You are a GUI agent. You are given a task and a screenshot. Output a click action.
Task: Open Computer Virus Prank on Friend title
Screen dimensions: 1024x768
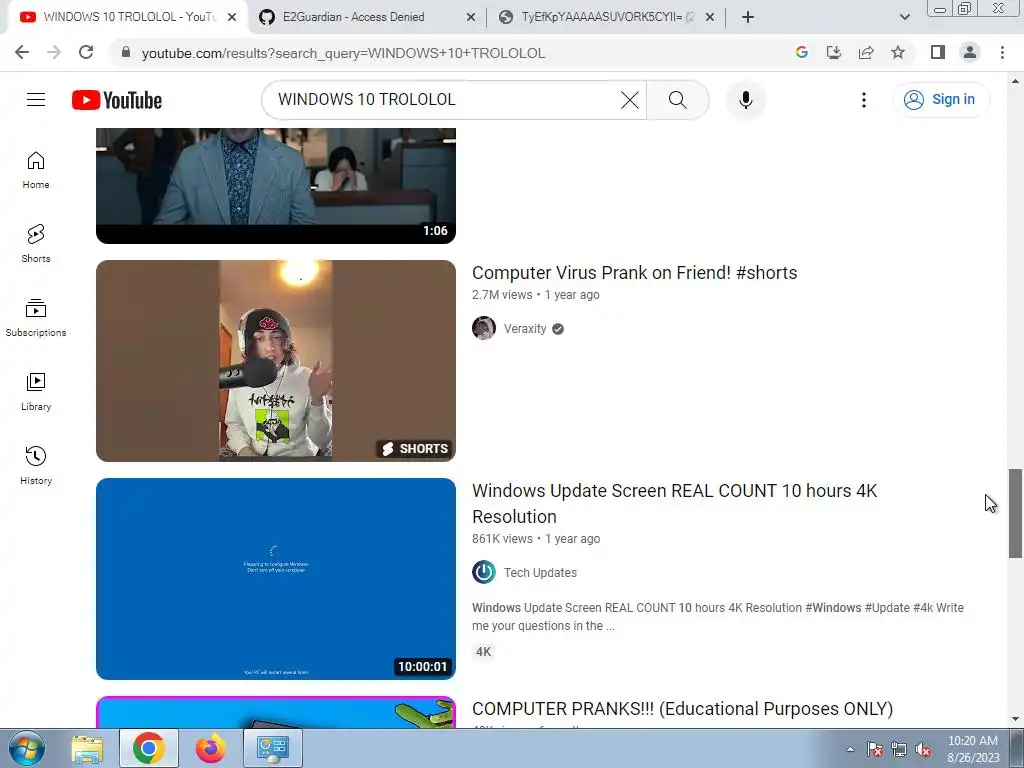(x=634, y=272)
